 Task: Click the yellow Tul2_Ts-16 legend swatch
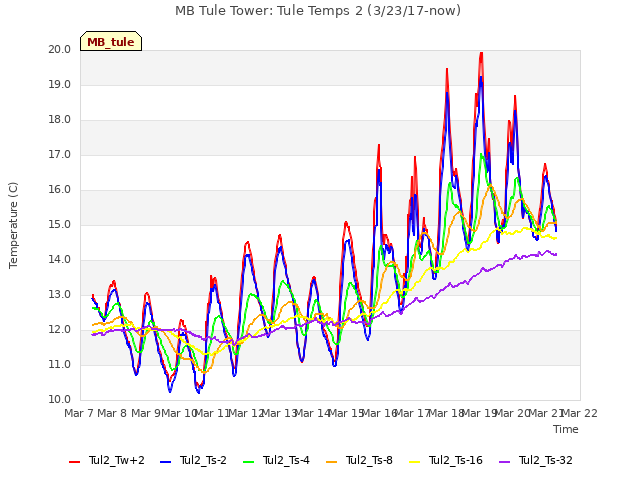[x=414, y=462]
